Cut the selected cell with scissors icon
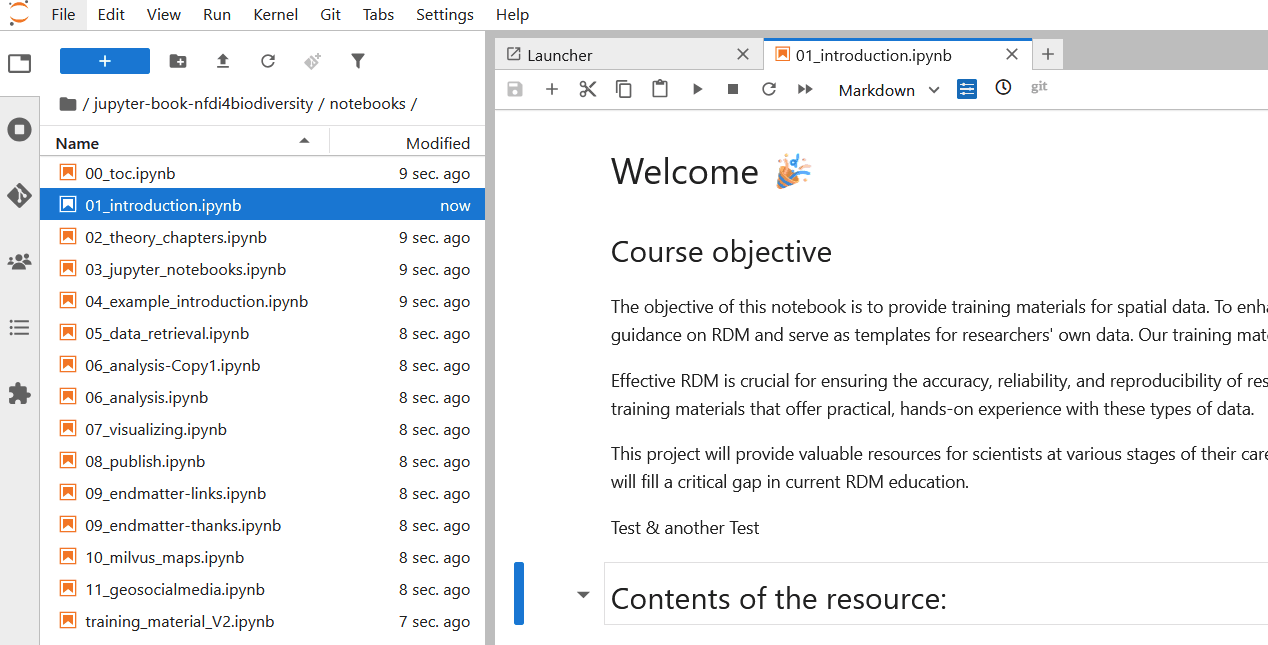This screenshot has height=645, width=1268. click(587, 89)
